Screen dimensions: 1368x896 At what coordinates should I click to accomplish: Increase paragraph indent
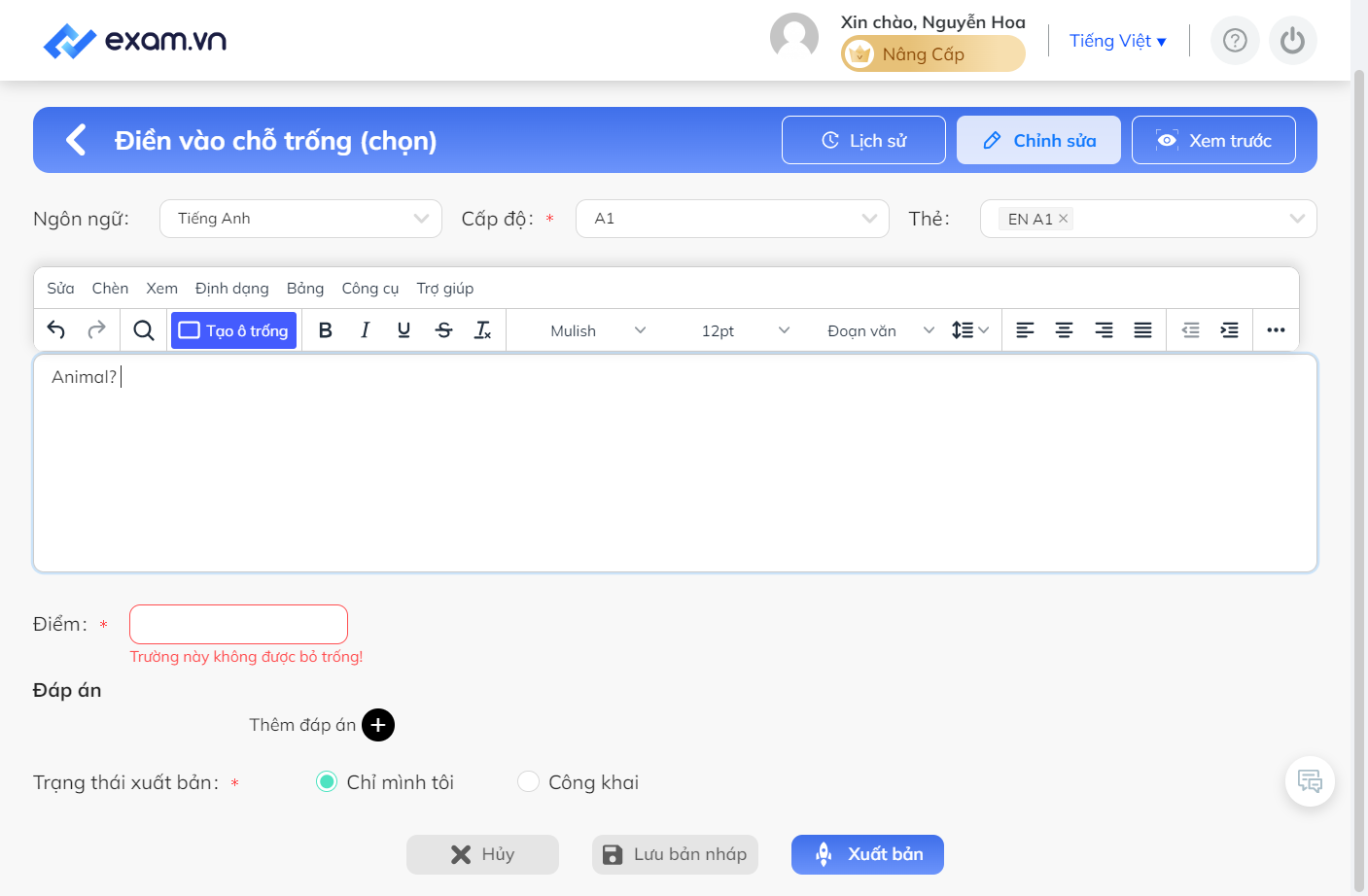[1230, 330]
